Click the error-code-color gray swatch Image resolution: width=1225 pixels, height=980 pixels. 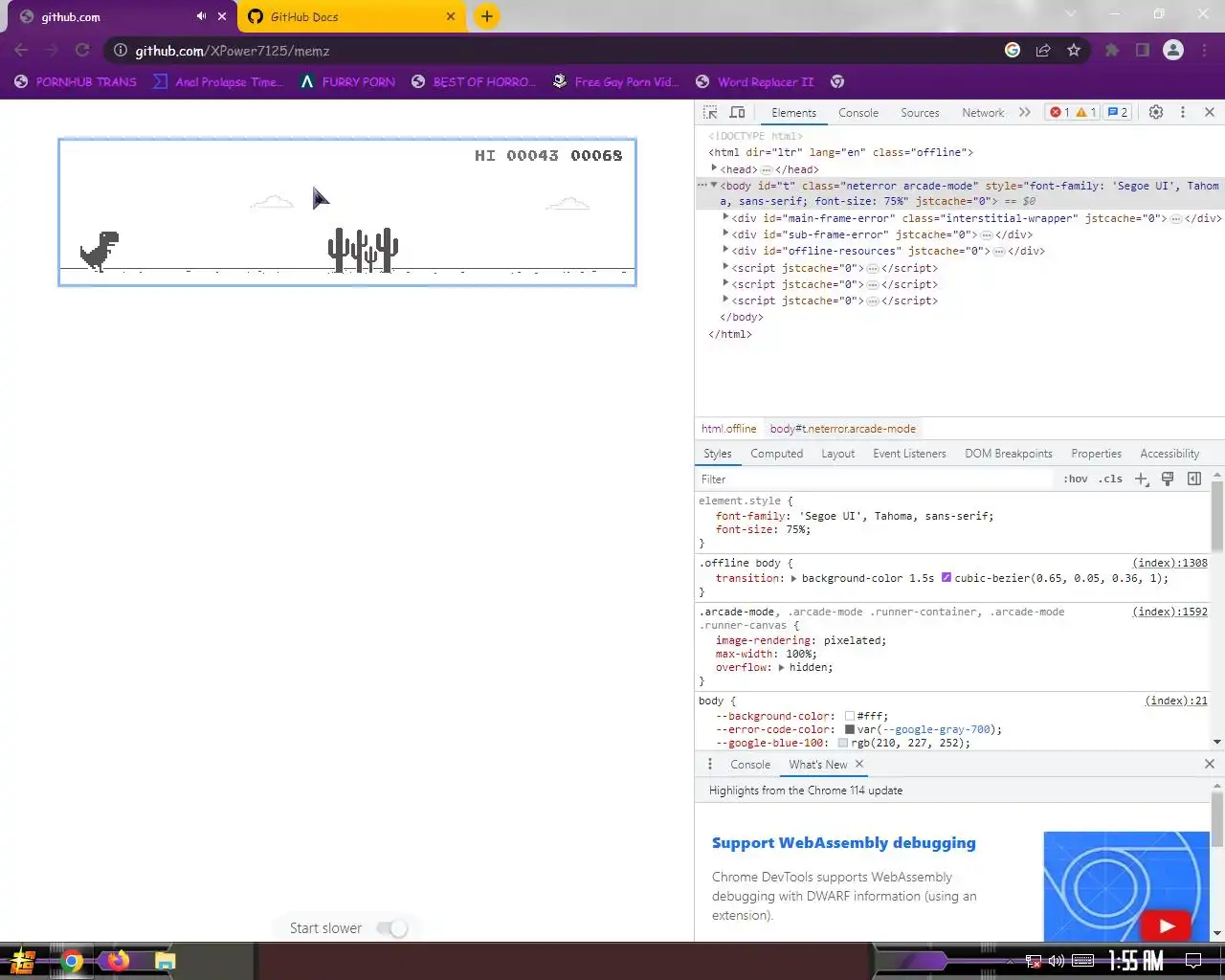[x=850, y=729]
